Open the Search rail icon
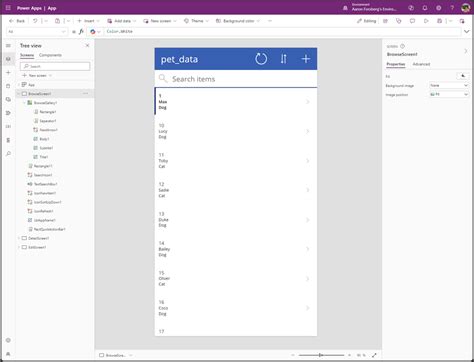The height and width of the screenshot is (362, 474). click(8, 153)
